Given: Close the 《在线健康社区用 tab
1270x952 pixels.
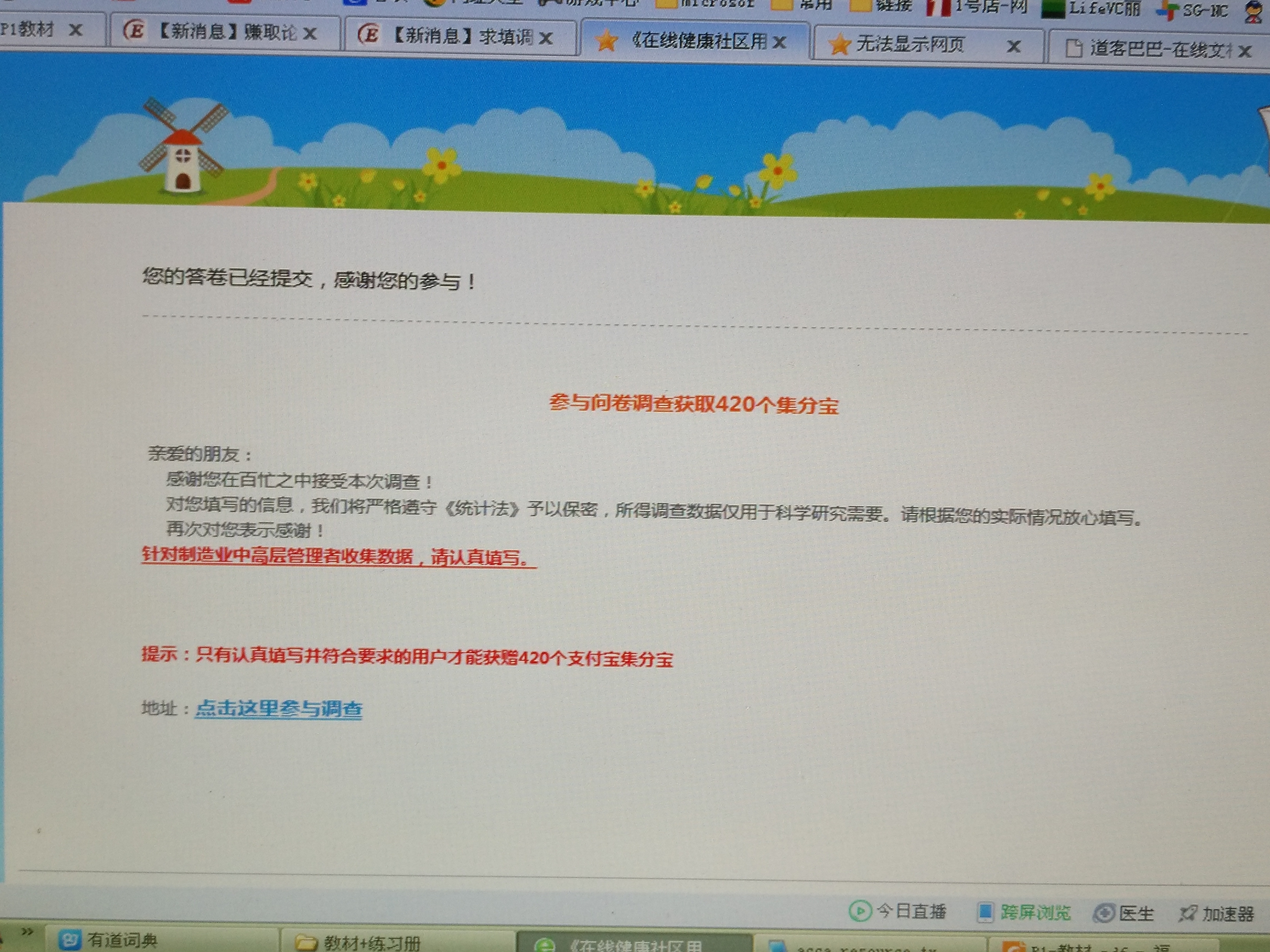Looking at the screenshot, I should [x=779, y=42].
